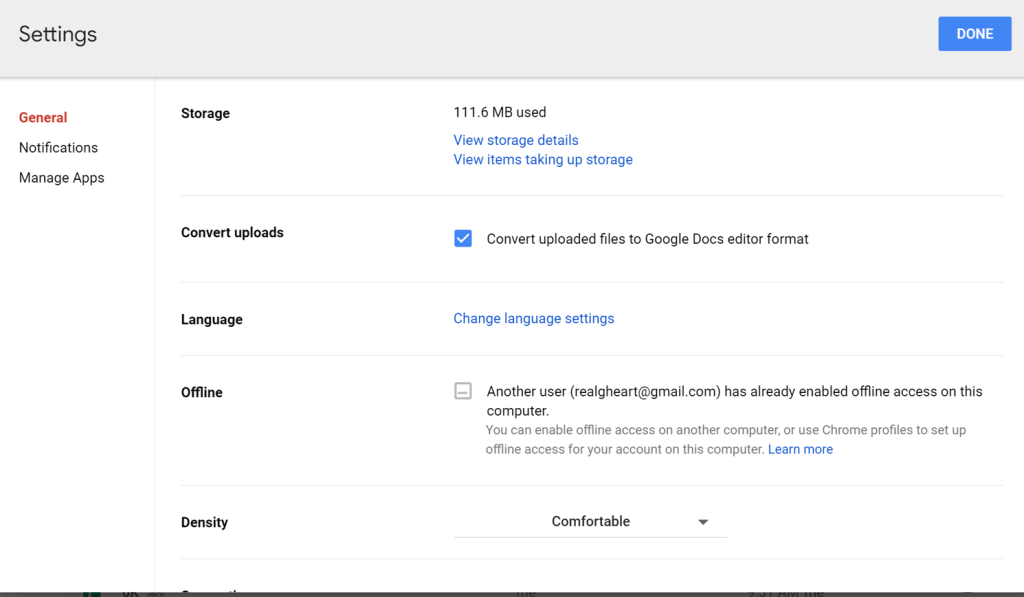Open the Learn more link
1024x597 pixels.
[800, 449]
